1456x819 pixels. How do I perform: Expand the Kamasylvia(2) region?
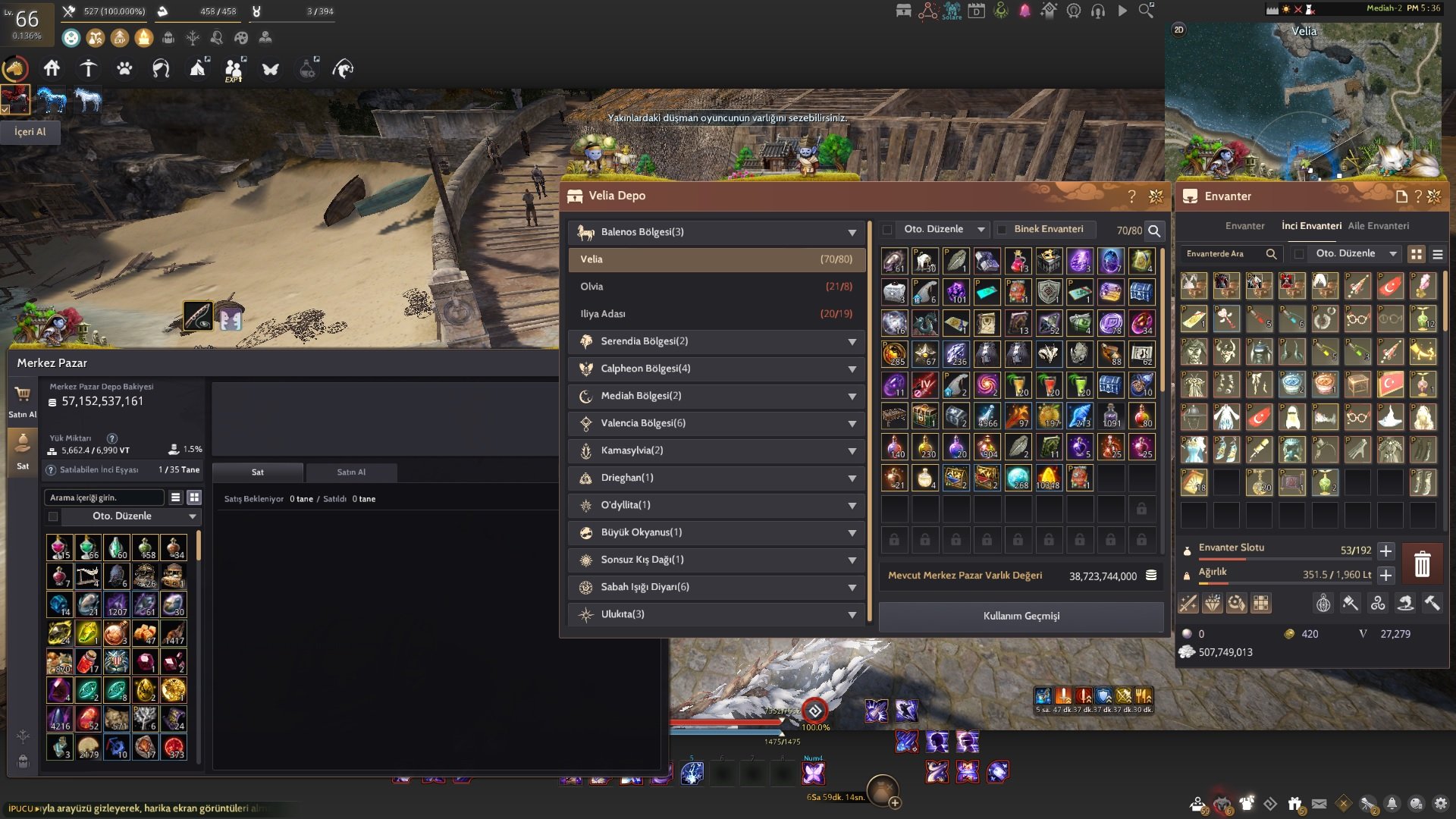coord(716,451)
